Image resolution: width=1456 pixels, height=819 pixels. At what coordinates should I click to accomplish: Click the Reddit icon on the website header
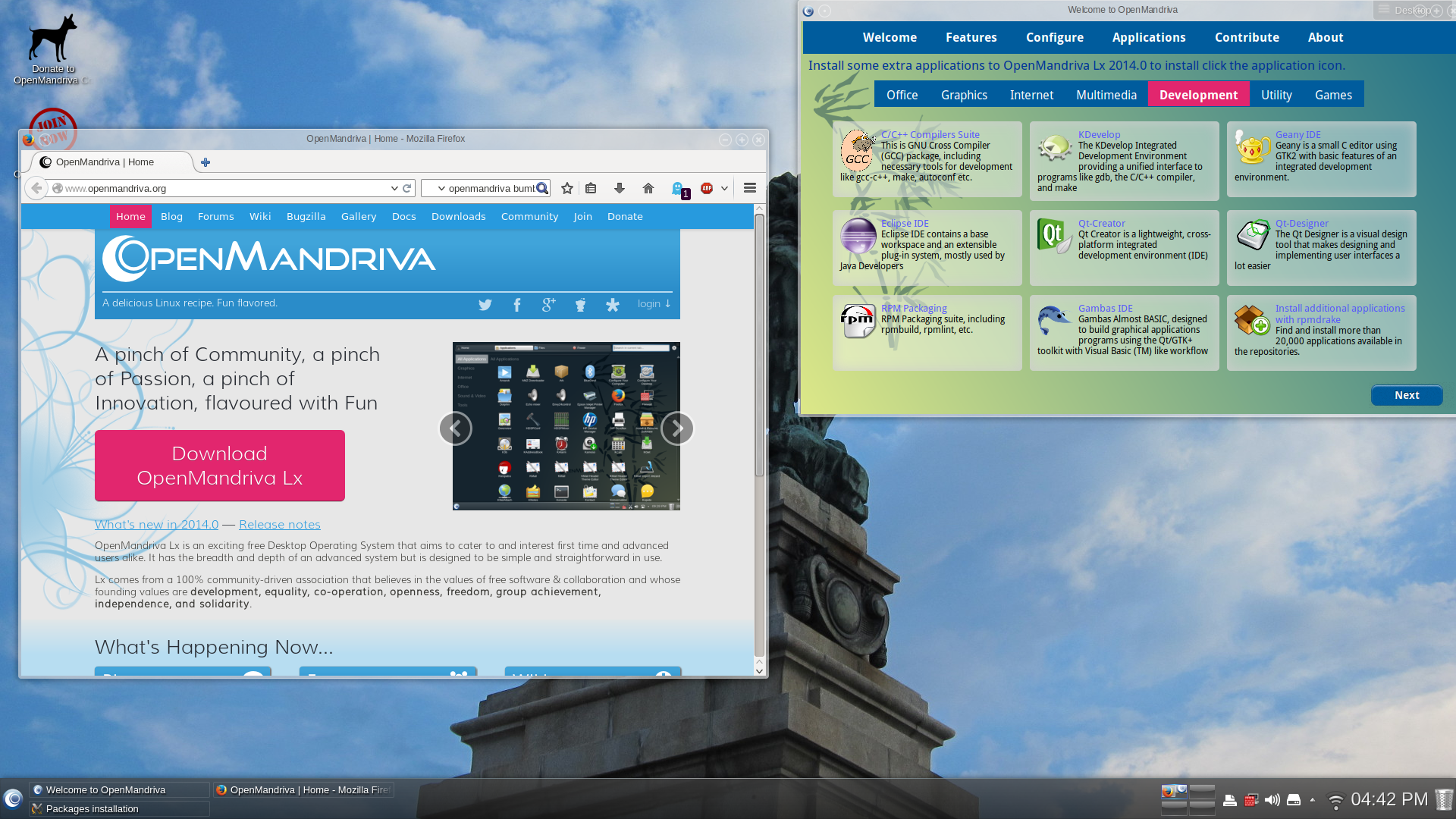tap(581, 305)
